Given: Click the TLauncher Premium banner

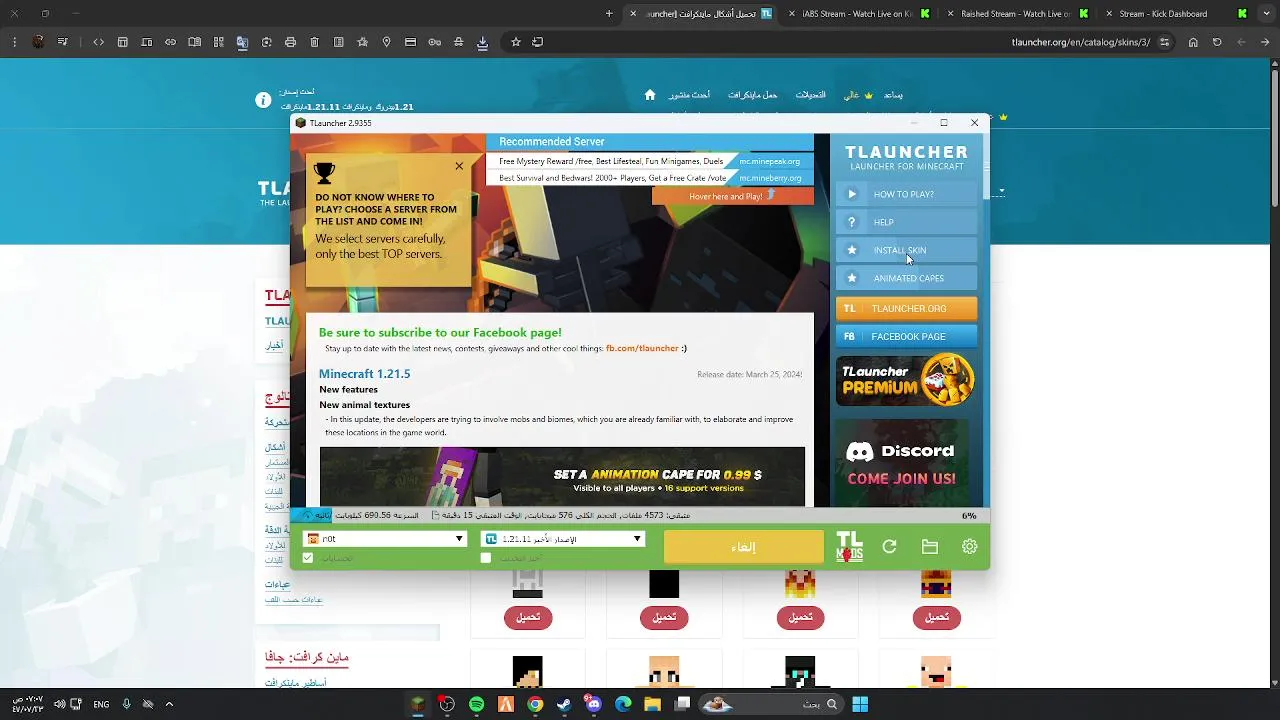Looking at the screenshot, I should click(x=905, y=380).
